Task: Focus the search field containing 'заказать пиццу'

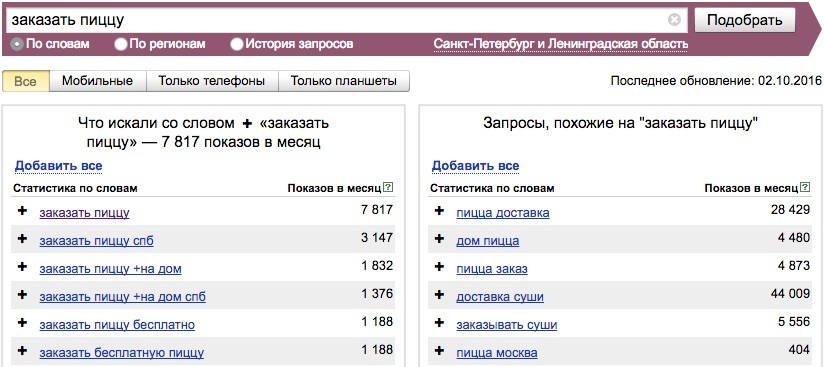Action: (x=336, y=21)
